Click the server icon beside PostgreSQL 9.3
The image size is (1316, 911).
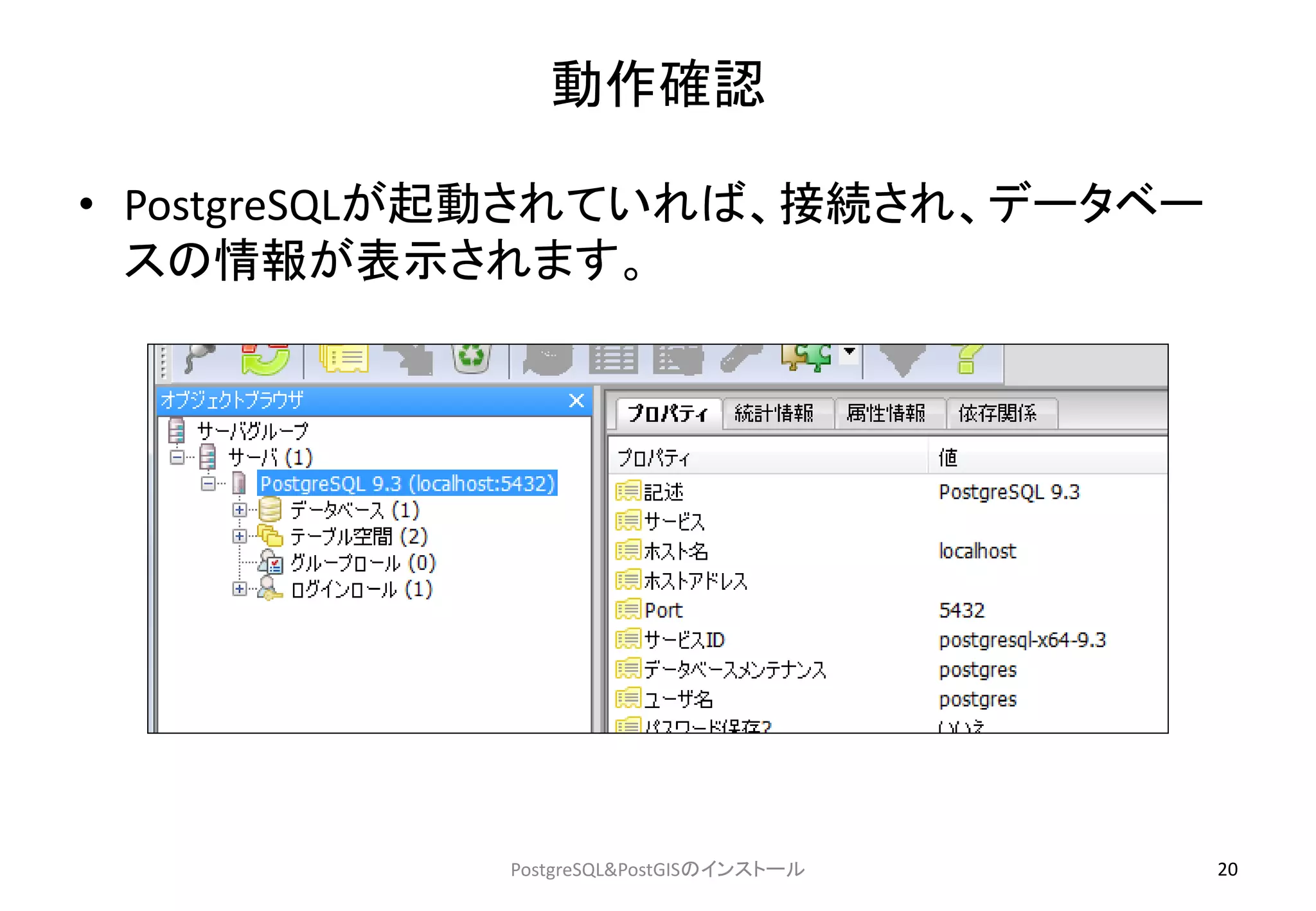pos(239,483)
